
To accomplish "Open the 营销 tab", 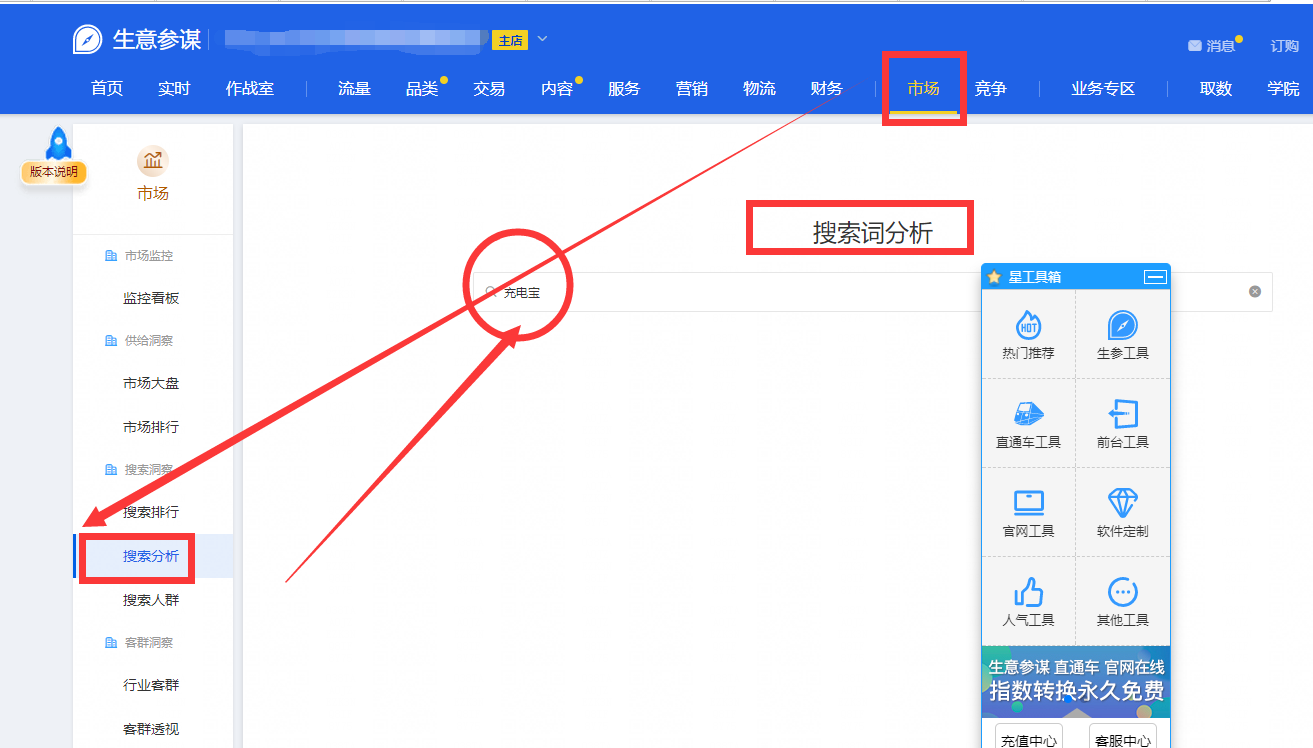I will point(692,89).
